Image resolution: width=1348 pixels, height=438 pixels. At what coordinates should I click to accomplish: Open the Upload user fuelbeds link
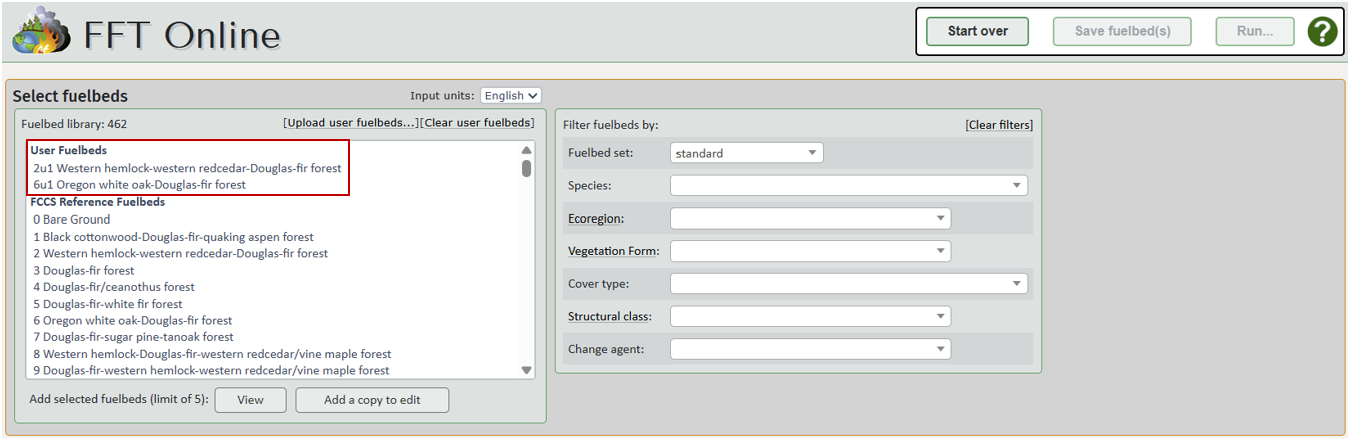350,123
